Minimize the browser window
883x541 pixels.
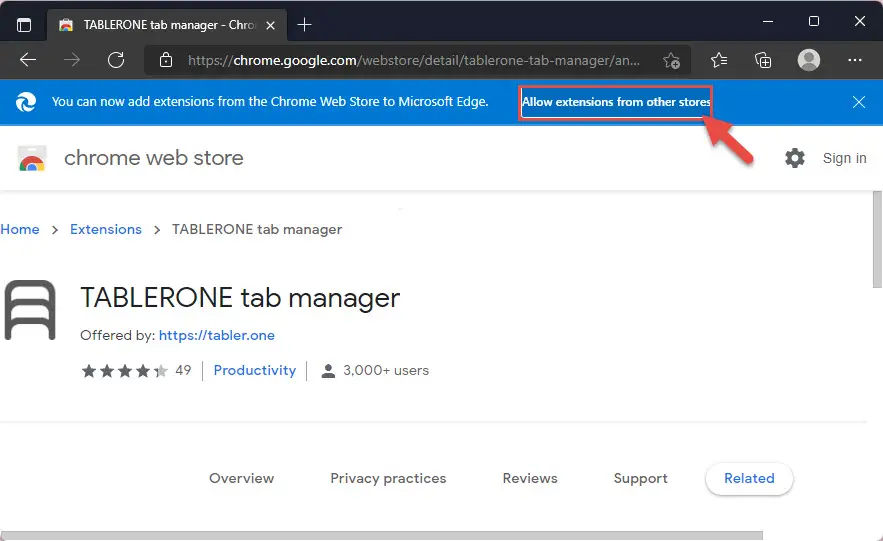point(768,21)
